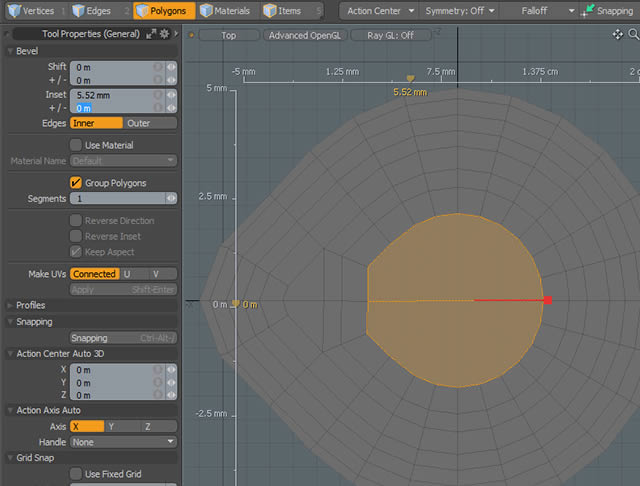
Task: Click the Inset keyframe circle icon
Action: click(x=158, y=95)
